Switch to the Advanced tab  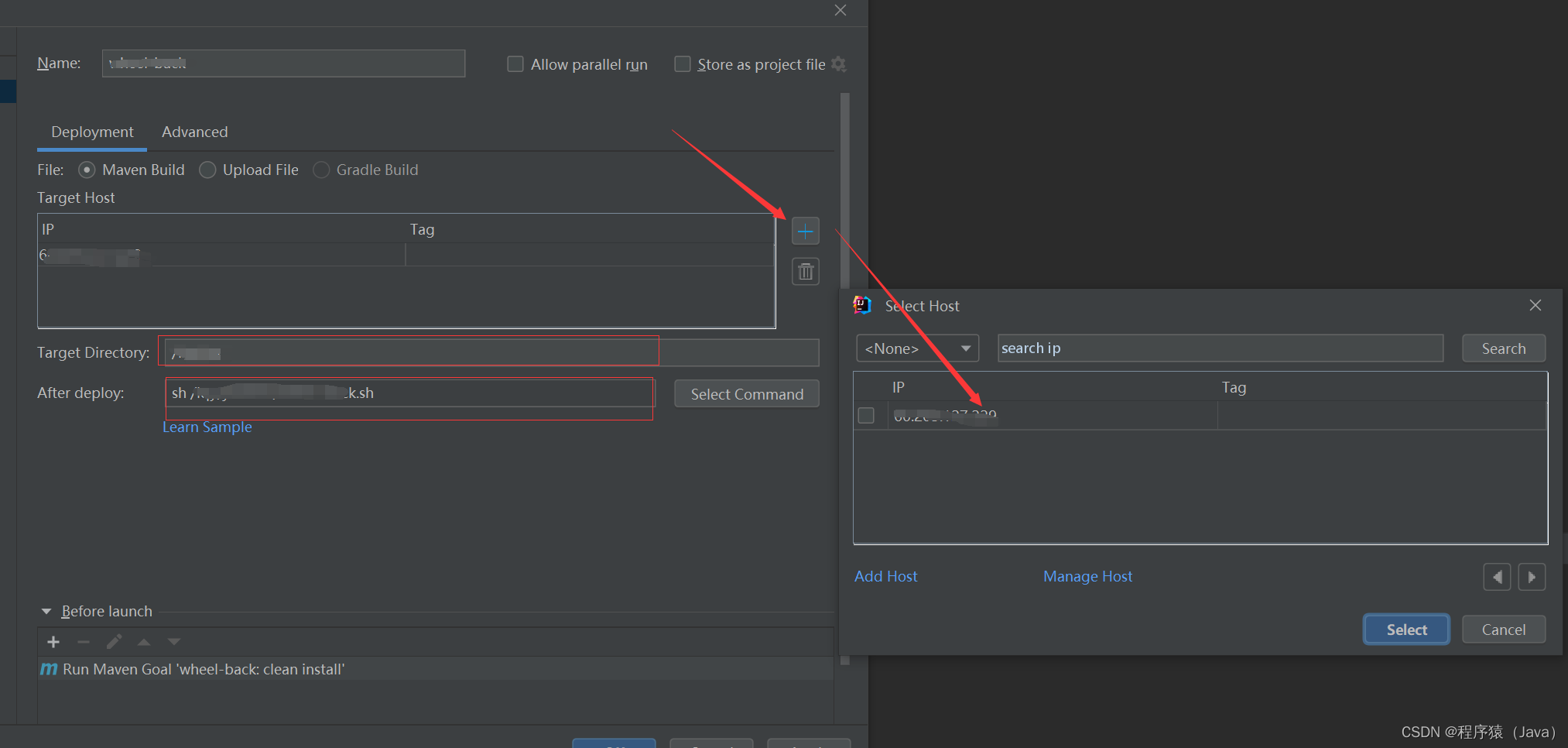194,132
